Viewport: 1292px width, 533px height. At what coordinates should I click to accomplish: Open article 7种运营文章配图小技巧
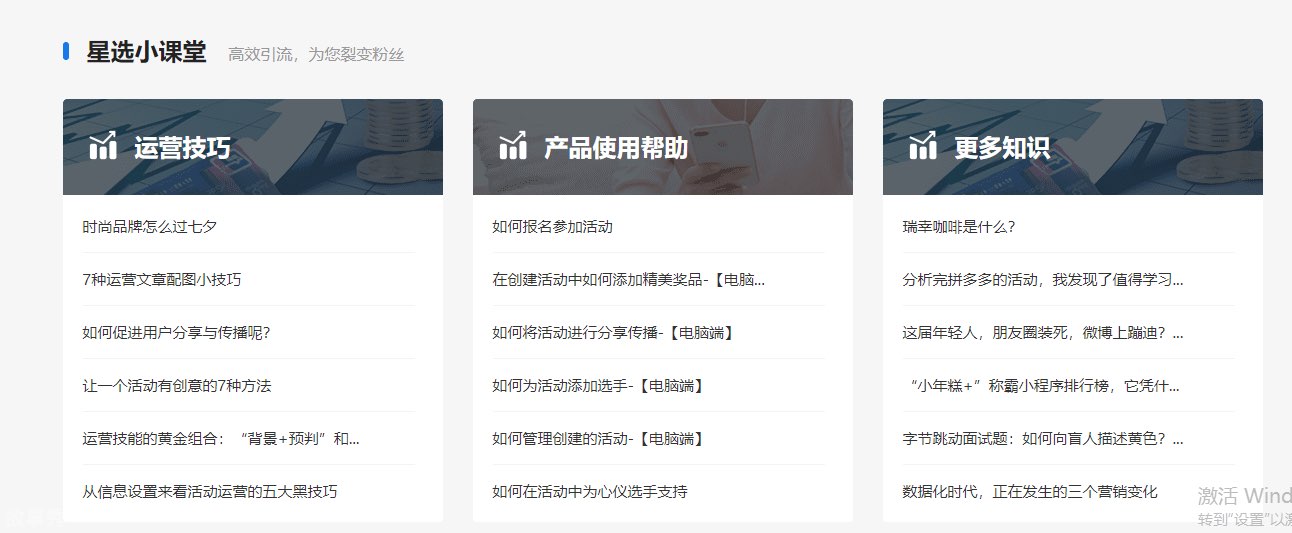tap(162, 280)
